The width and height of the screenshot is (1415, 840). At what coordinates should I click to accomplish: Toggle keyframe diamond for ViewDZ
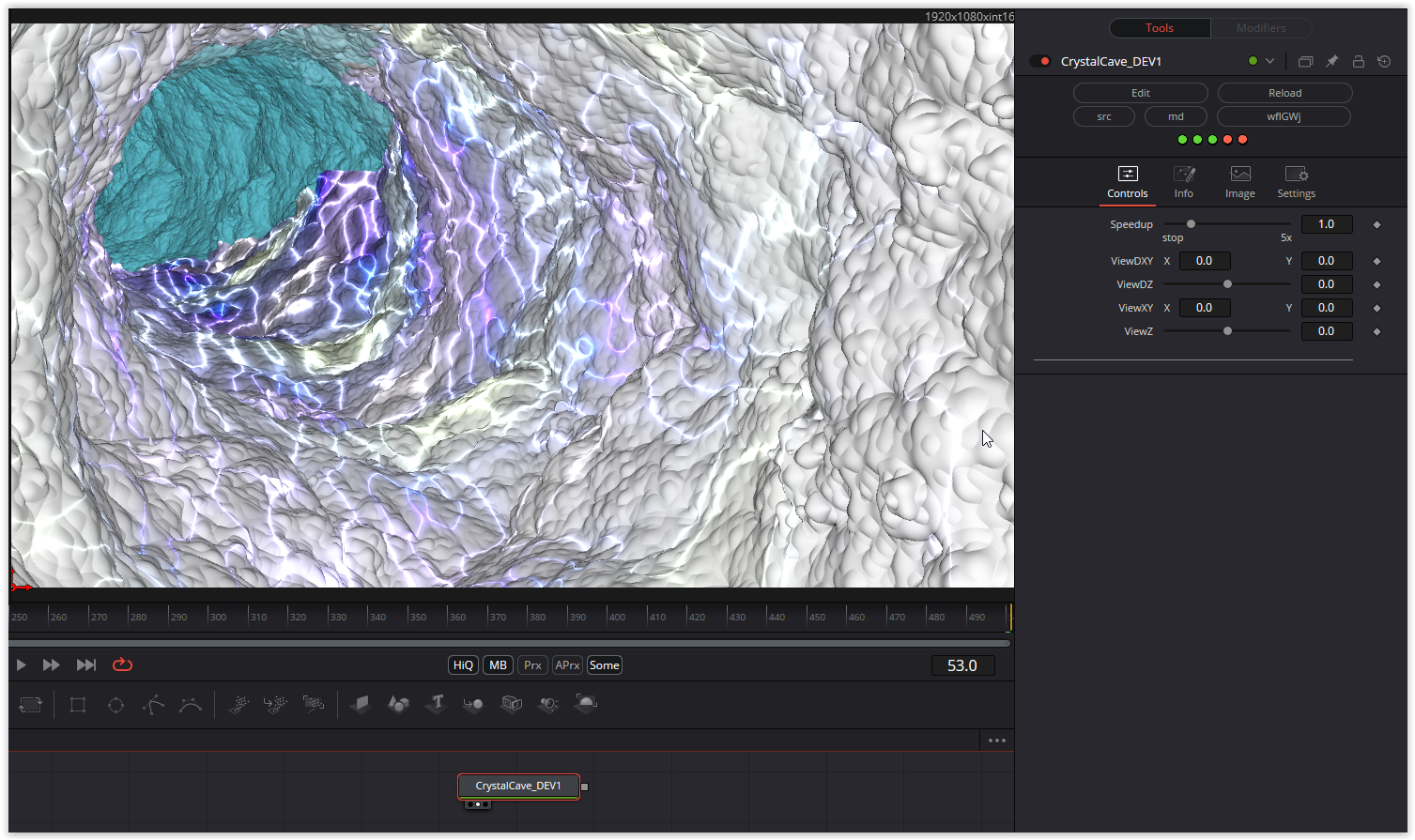(1377, 285)
